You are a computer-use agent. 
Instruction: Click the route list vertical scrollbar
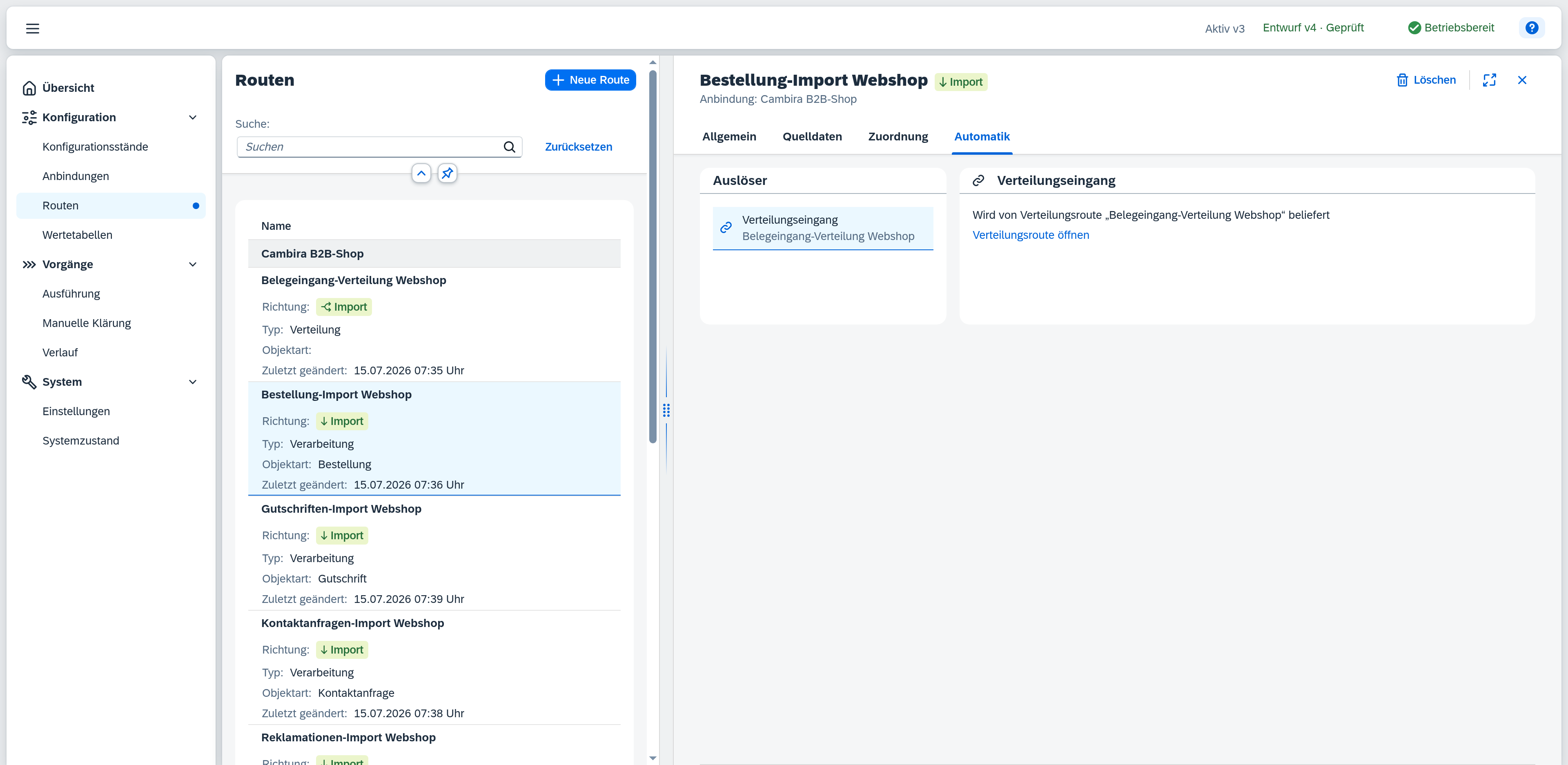click(x=653, y=257)
